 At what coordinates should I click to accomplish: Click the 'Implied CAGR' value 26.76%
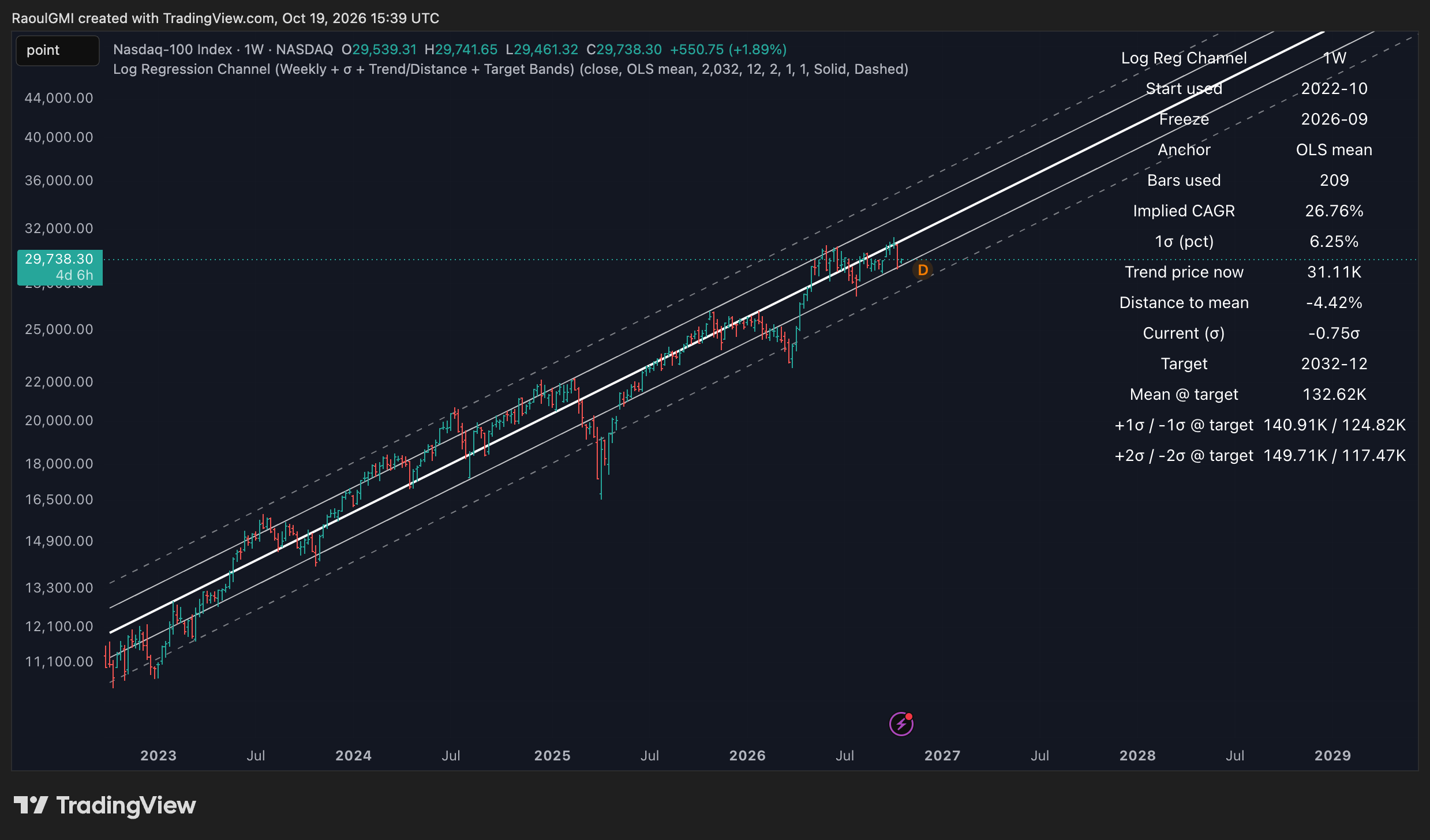point(1334,211)
